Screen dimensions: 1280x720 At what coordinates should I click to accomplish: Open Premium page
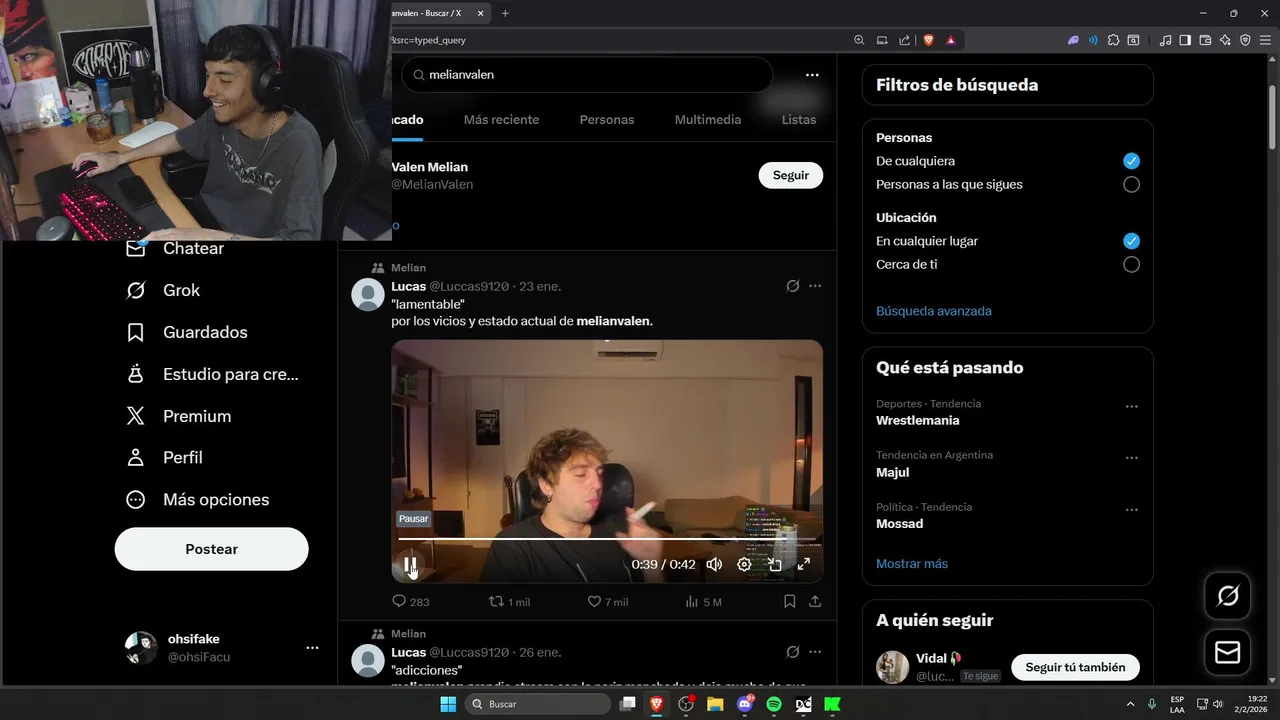(x=178, y=416)
